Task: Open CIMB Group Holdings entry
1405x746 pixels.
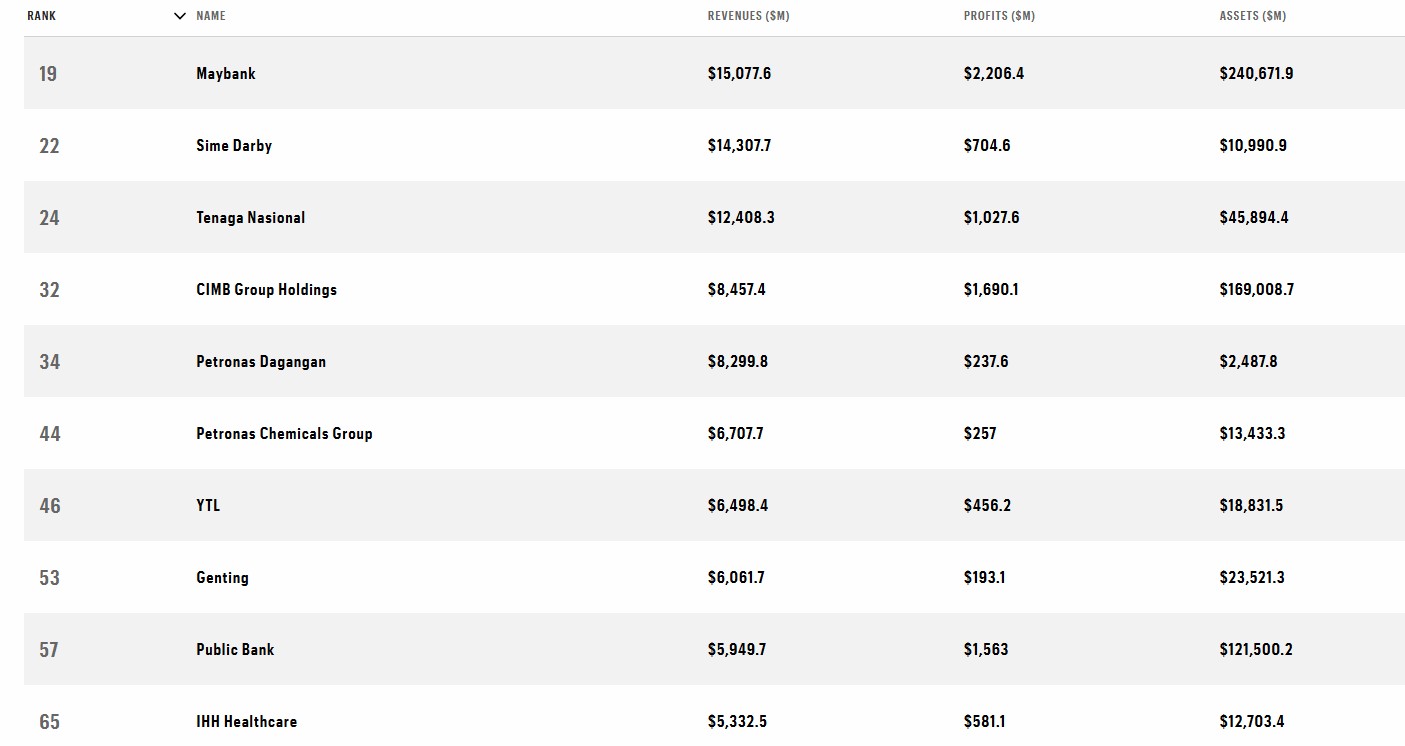Action: tap(267, 290)
